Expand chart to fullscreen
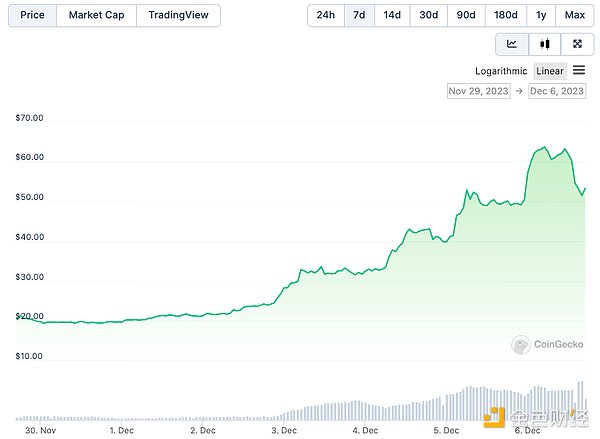600x439 pixels. click(577, 44)
